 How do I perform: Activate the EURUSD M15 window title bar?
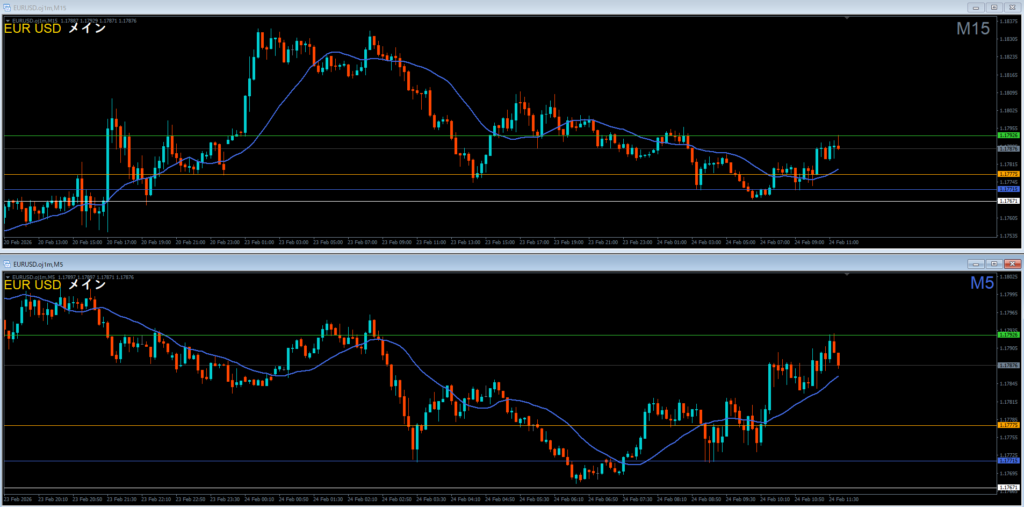(500, 7)
